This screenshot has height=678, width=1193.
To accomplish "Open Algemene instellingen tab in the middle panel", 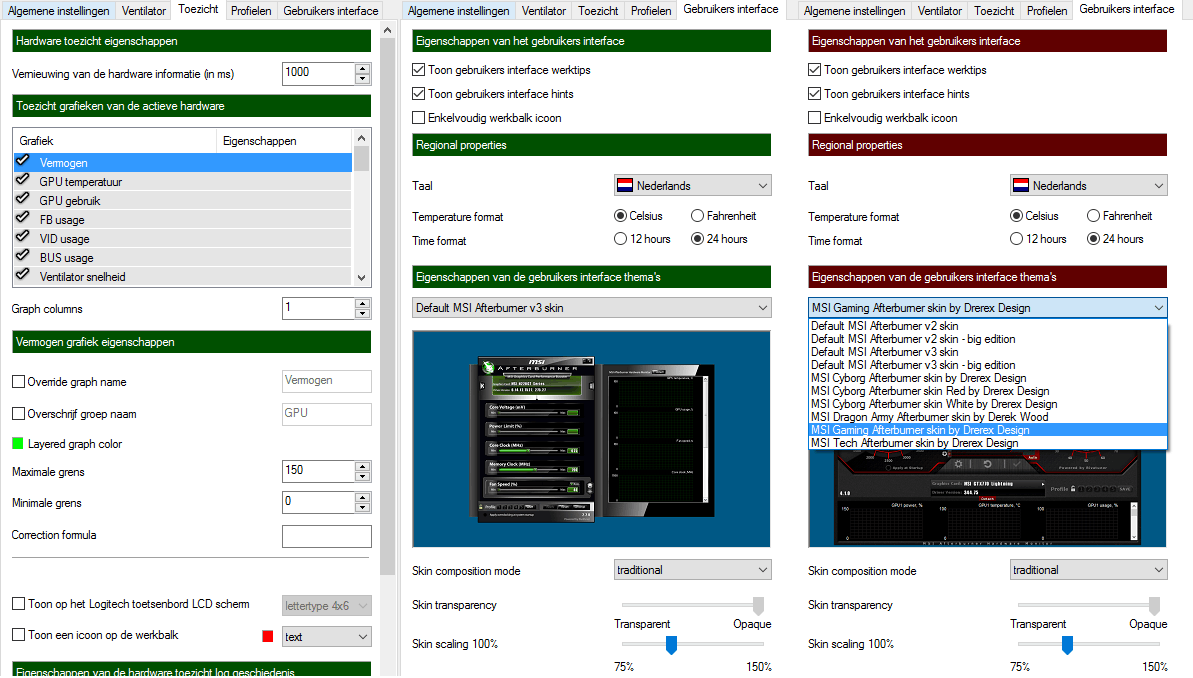I will tap(459, 11).
